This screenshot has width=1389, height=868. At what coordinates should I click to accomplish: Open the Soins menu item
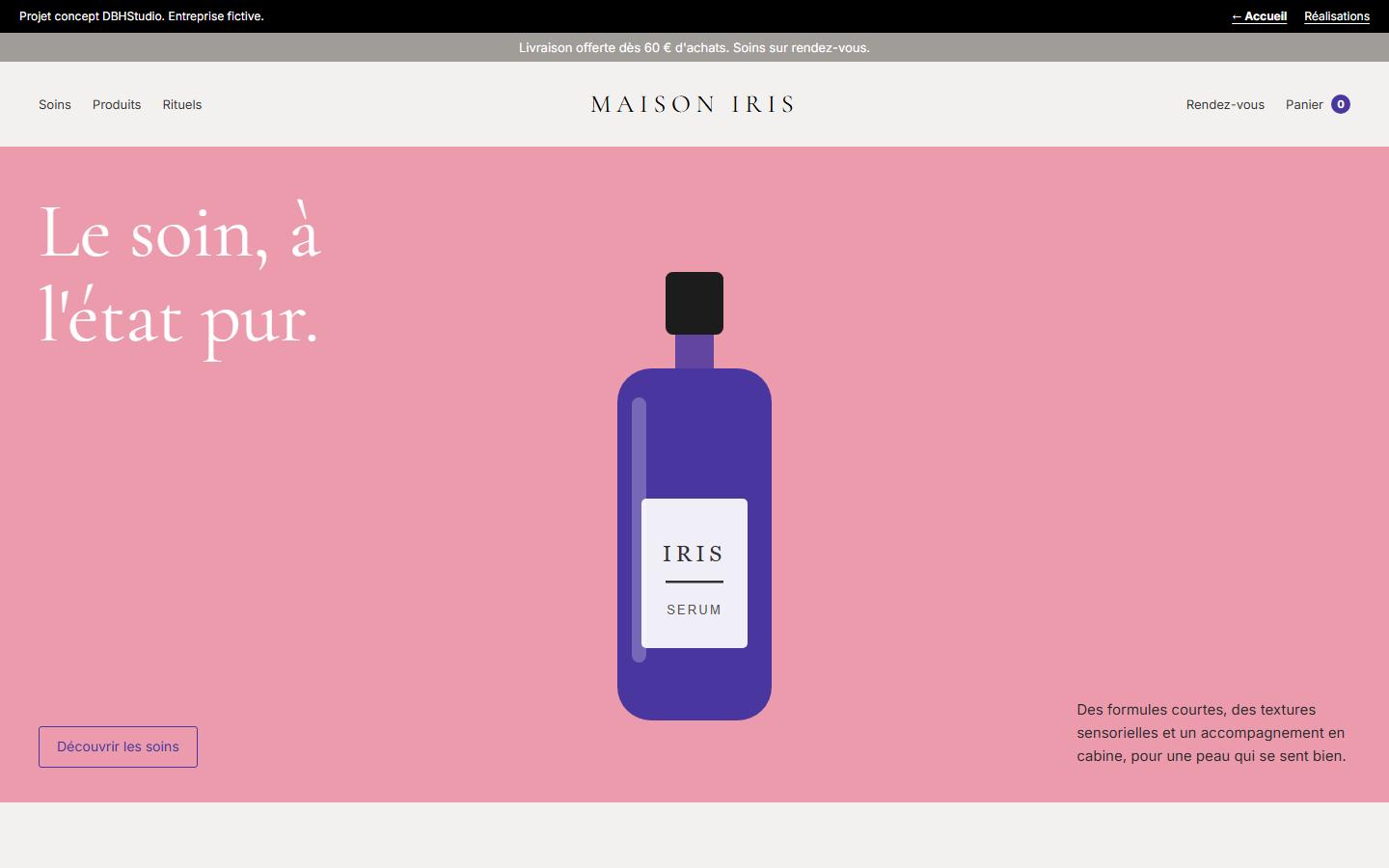point(55,104)
